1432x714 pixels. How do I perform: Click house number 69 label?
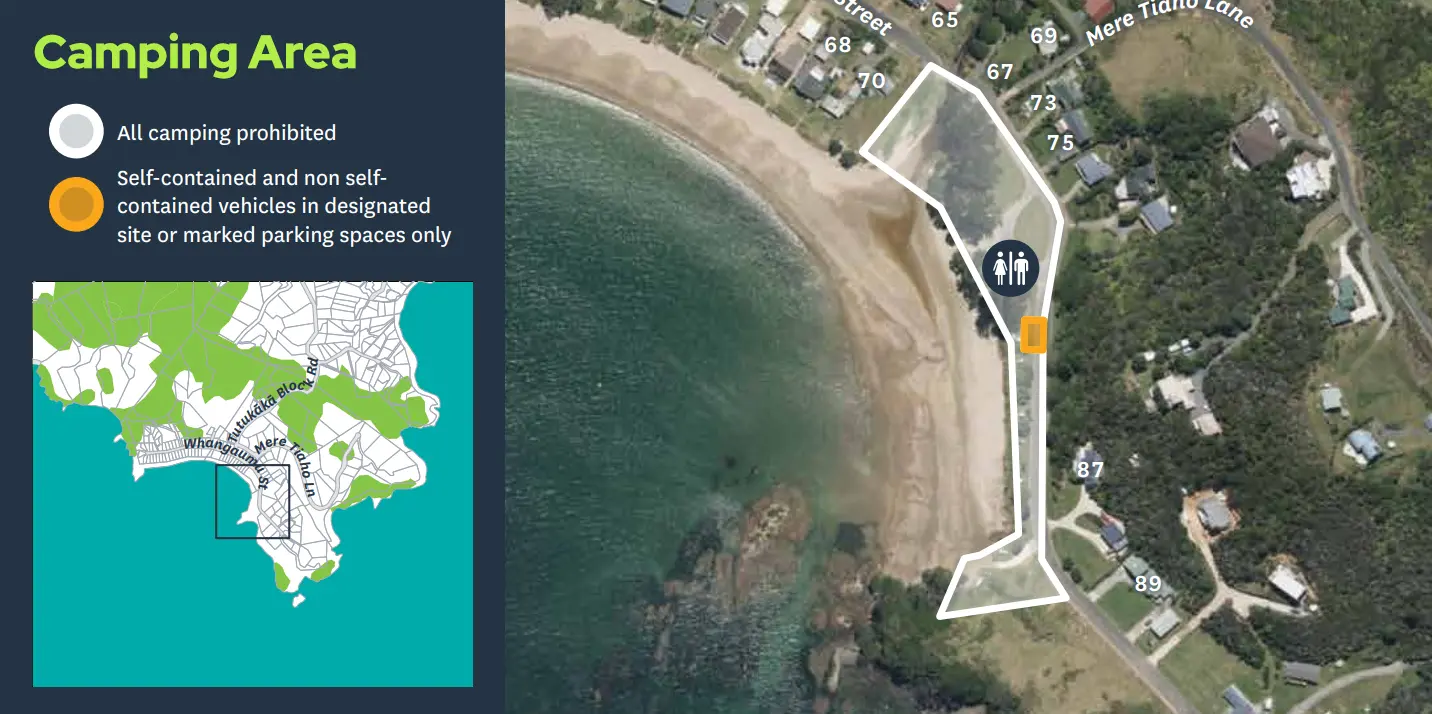1044,36
